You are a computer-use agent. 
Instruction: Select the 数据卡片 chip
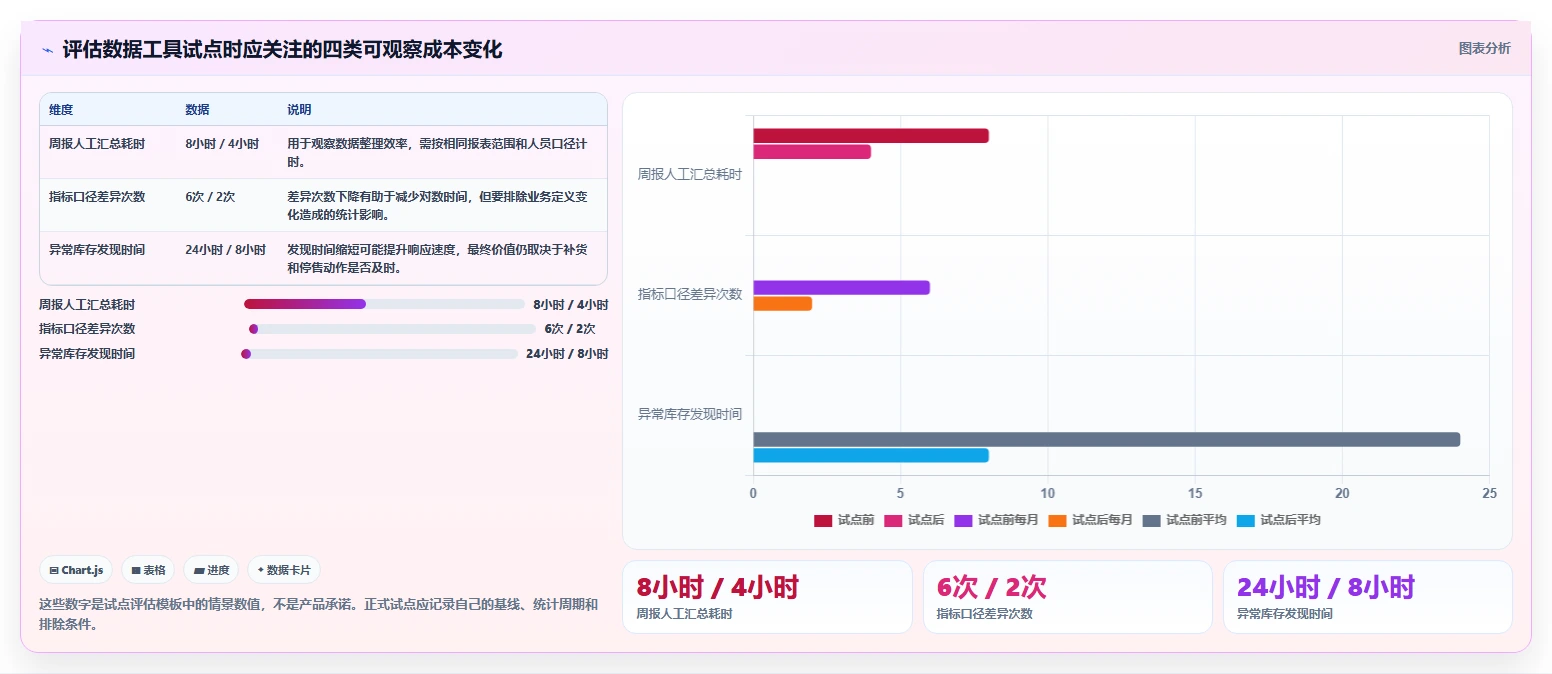coord(284,570)
